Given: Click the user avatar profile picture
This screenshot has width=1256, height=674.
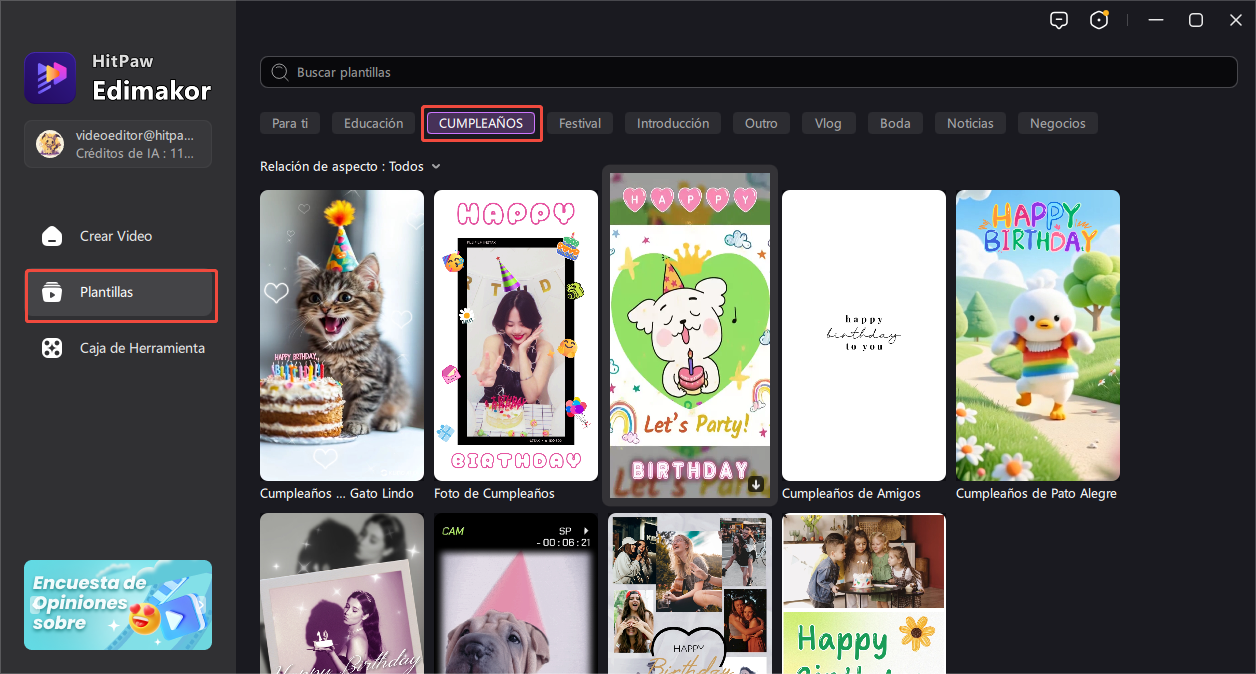Looking at the screenshot, I should pyautogui.click(x=50, y=144).
